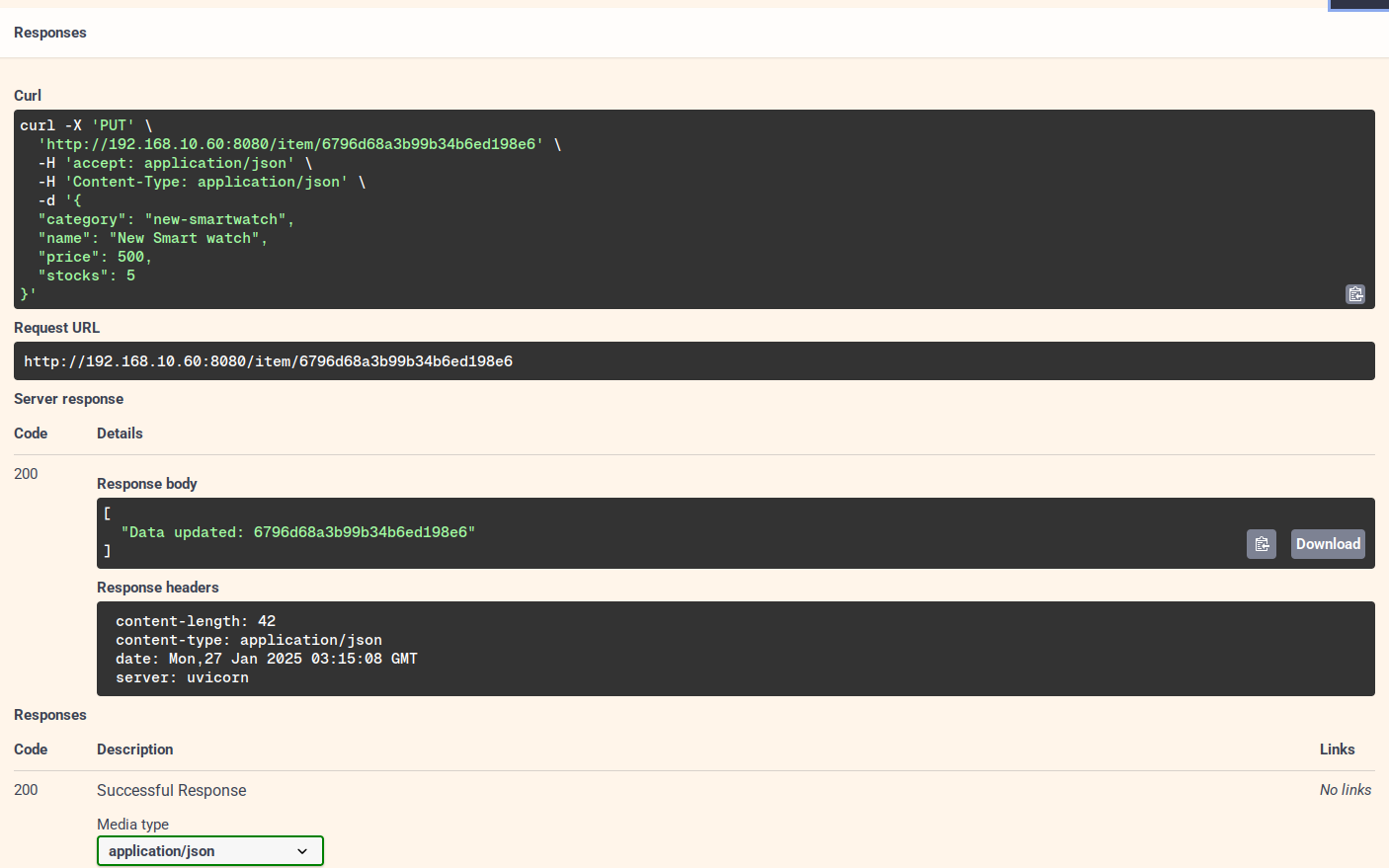Click the Successful Response description text

pyautogui.click(x=171, y=790)
